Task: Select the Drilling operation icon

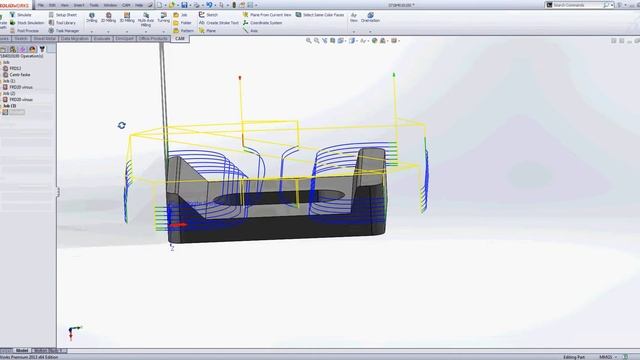Action: [92, 15]
